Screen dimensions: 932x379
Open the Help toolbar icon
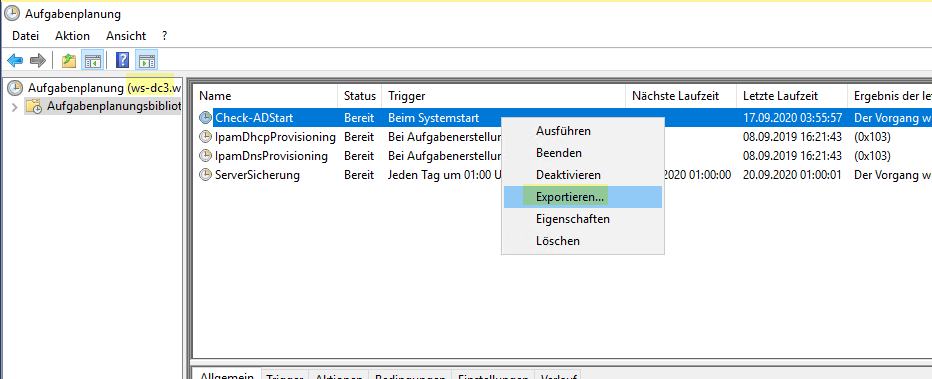[x=122, y=60]
